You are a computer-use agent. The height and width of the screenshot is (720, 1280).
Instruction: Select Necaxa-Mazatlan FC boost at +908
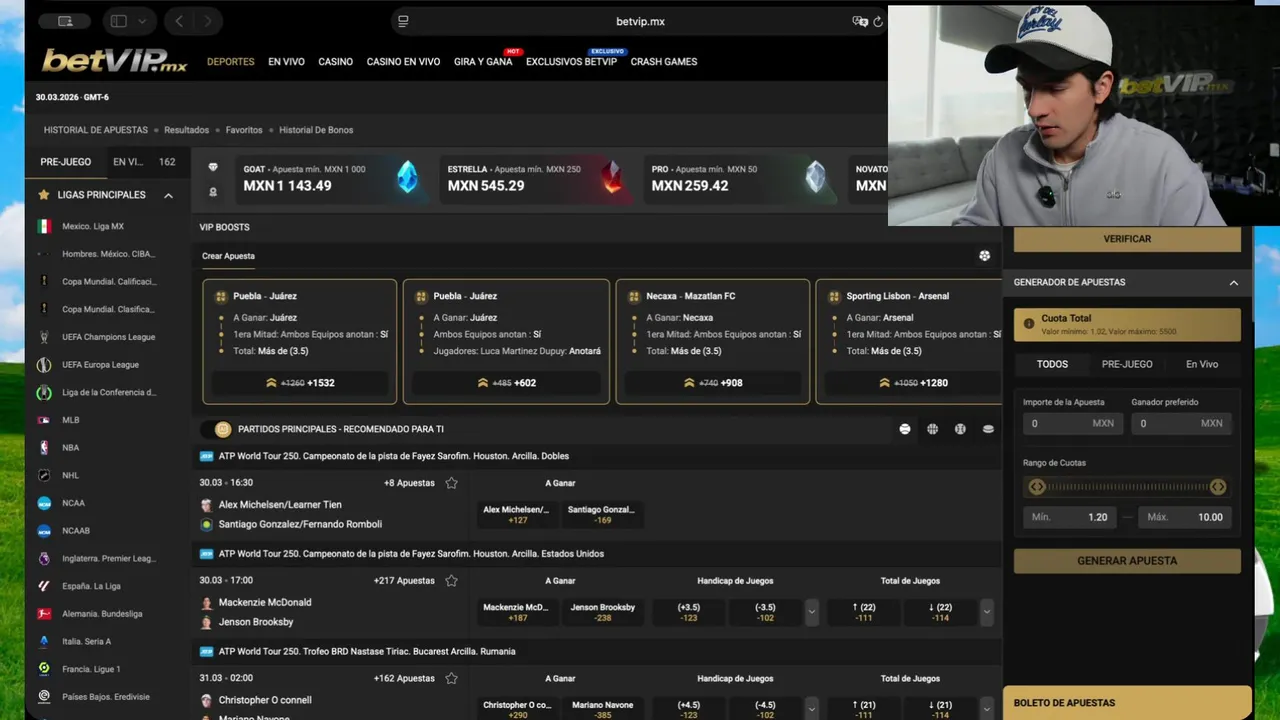coord(712,383)
